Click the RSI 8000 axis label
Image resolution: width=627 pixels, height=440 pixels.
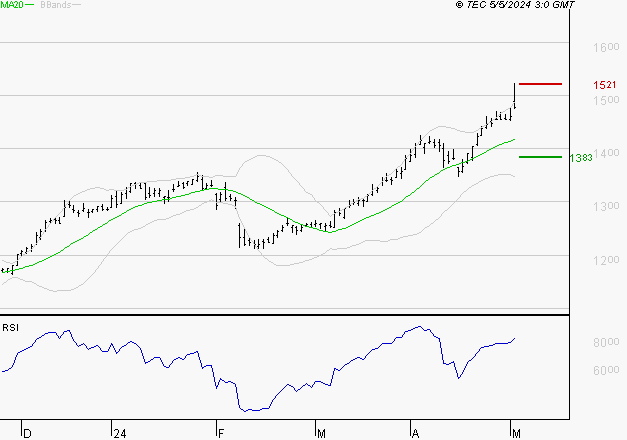pyautogui.click(x=606, y=342)
